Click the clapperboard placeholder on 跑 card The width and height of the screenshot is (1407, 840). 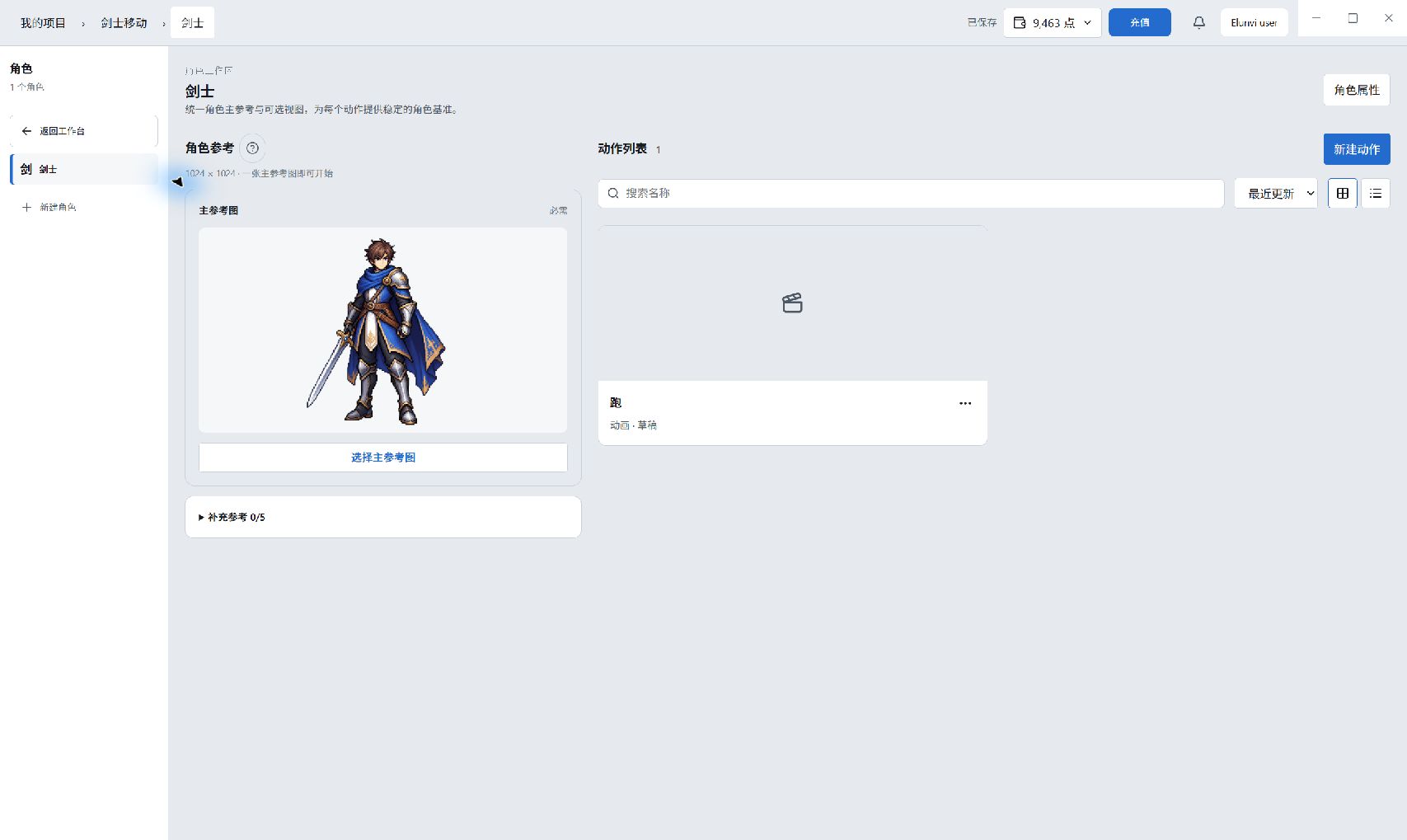click(x=792, y=303)
